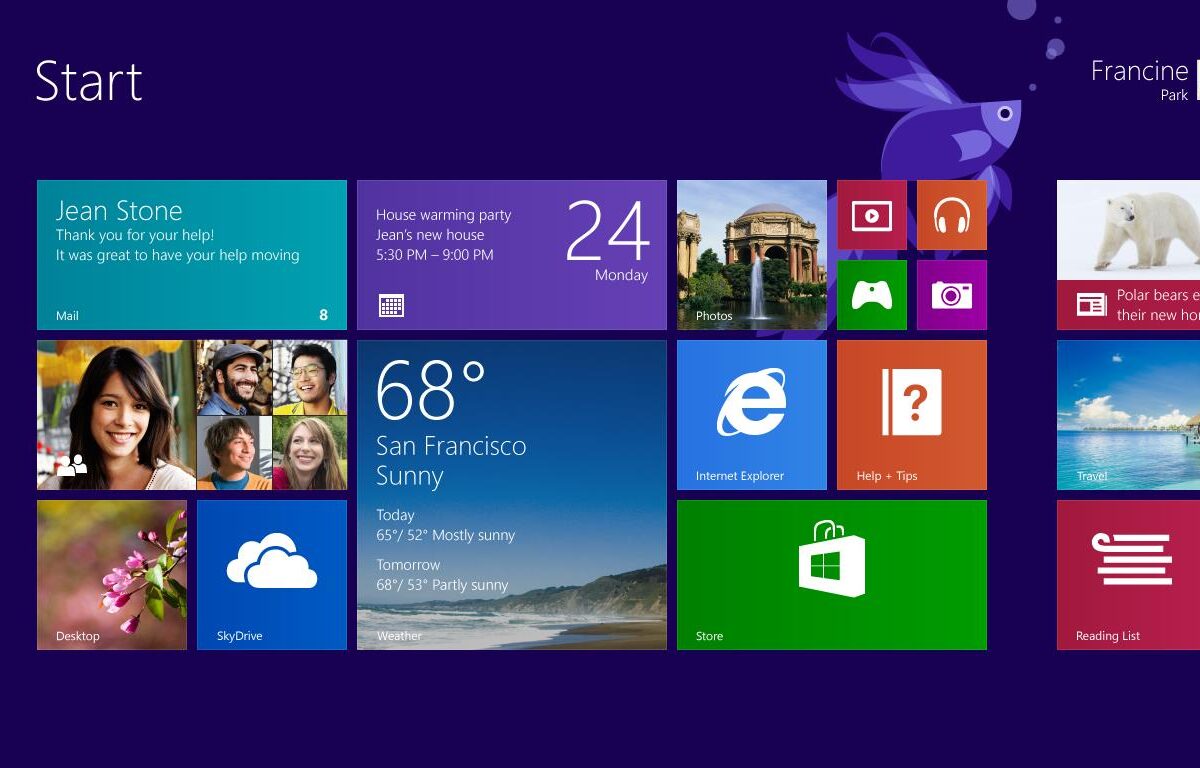Open the Music headphones tile

[951, 215]
